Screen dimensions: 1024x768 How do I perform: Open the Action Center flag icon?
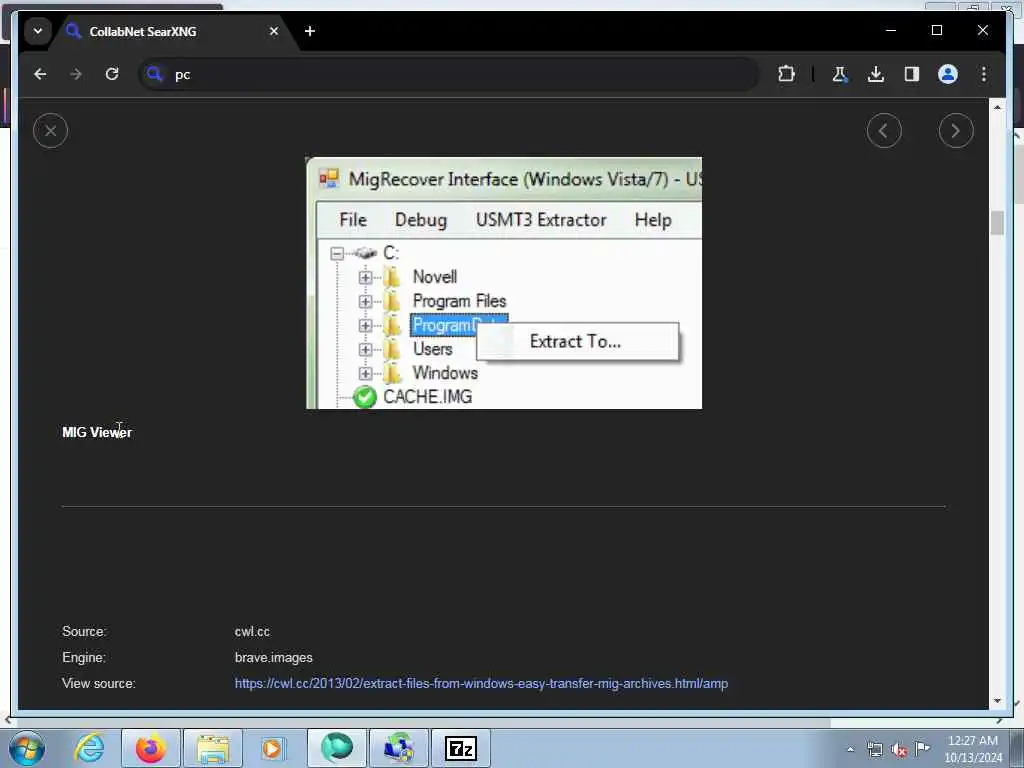922,748
